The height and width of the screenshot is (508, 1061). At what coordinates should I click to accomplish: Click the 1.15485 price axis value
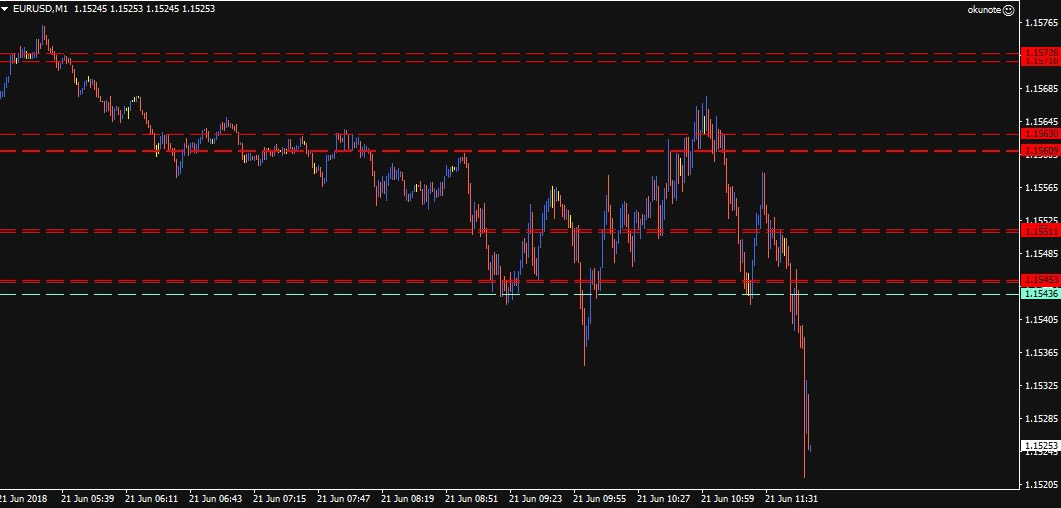tap(1043, 254)
